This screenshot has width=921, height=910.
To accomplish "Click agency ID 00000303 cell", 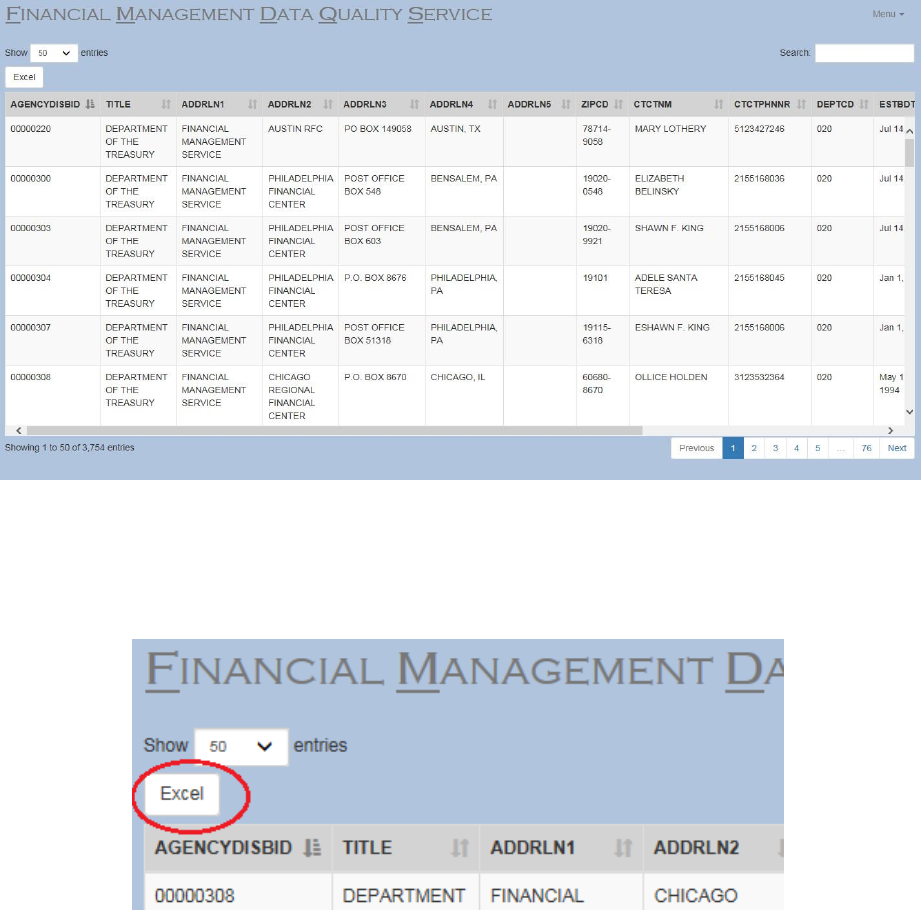I will point(52,241).
